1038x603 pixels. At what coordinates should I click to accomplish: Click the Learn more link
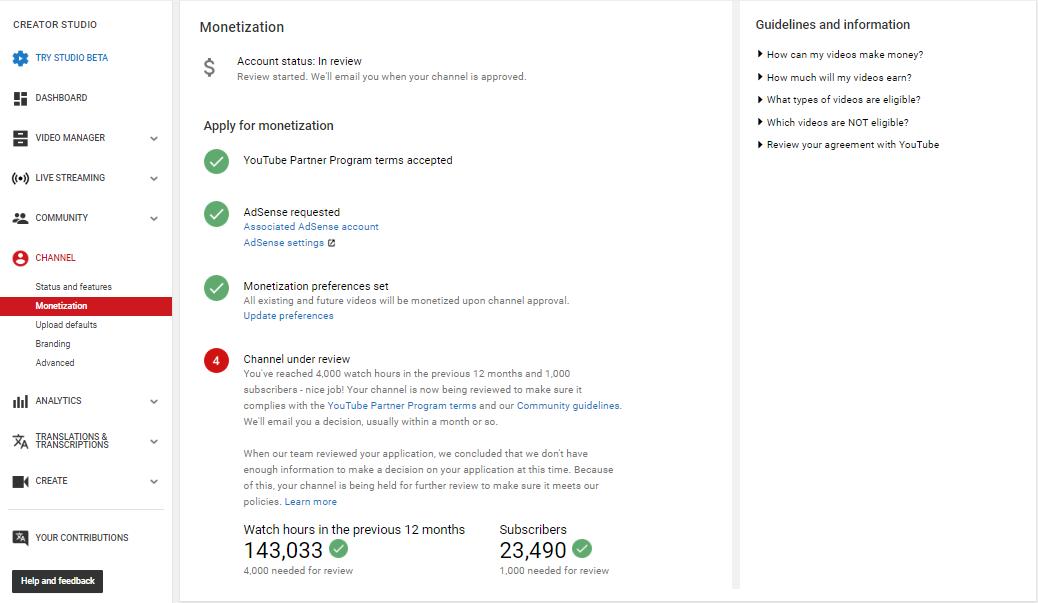[x=310, y=502]
